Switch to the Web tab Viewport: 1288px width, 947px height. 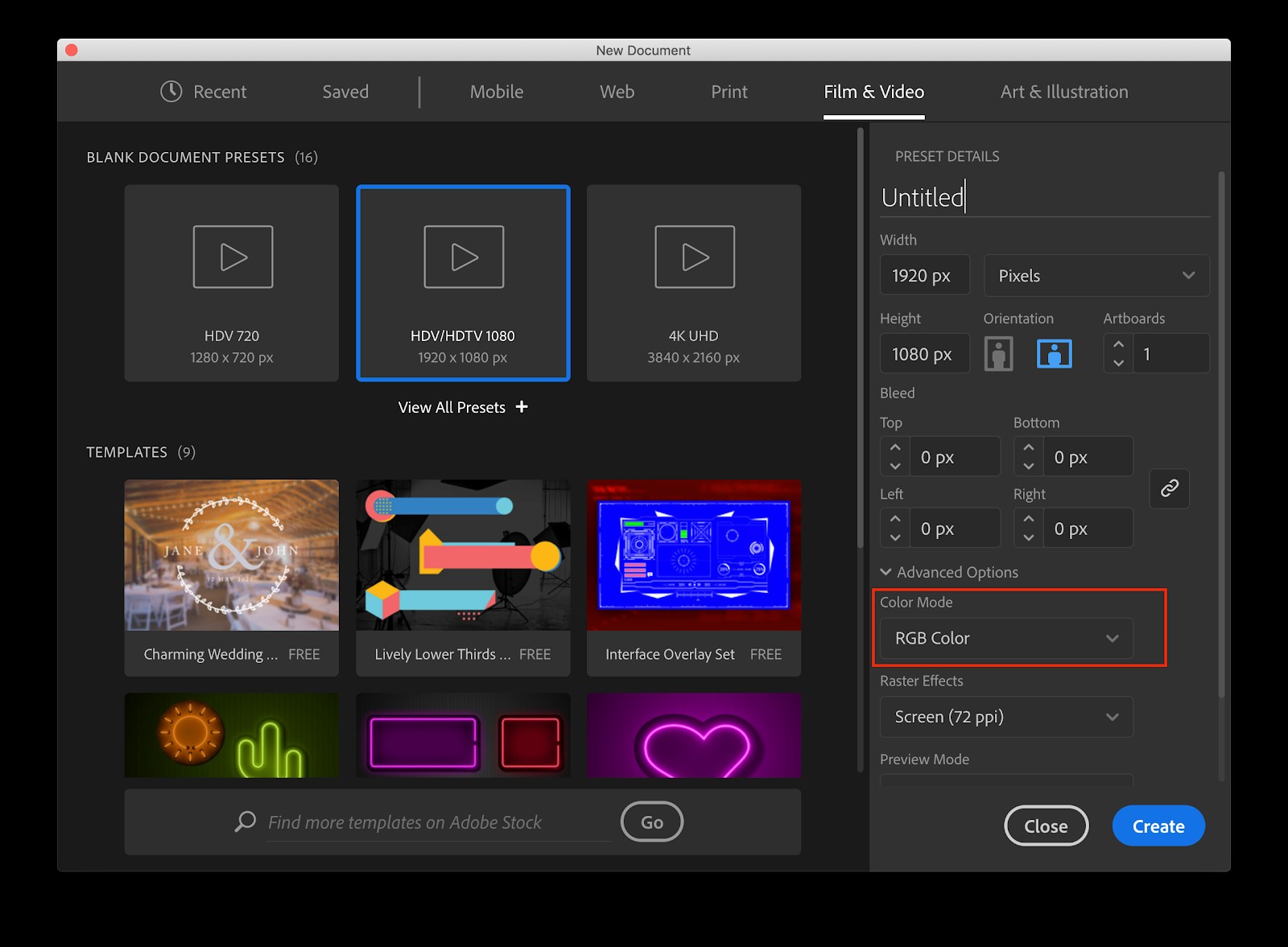[616, 91]
